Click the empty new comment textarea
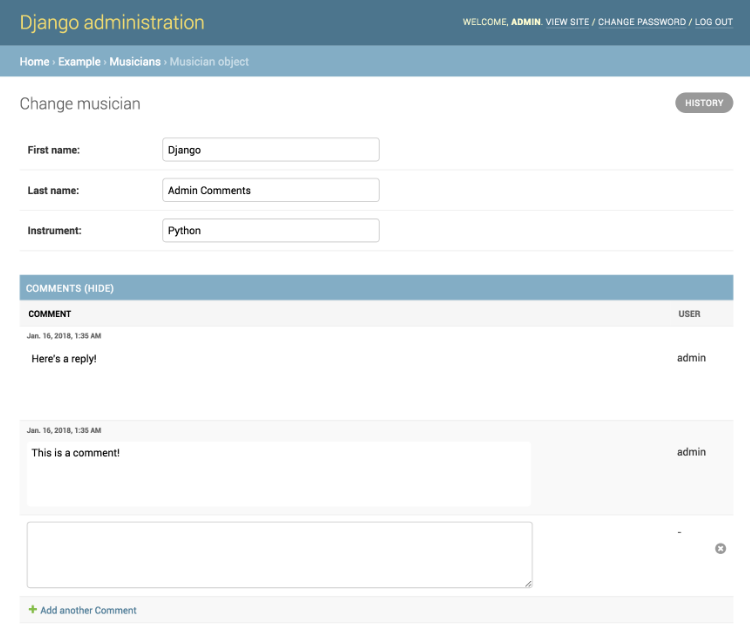 pos(280,555)
